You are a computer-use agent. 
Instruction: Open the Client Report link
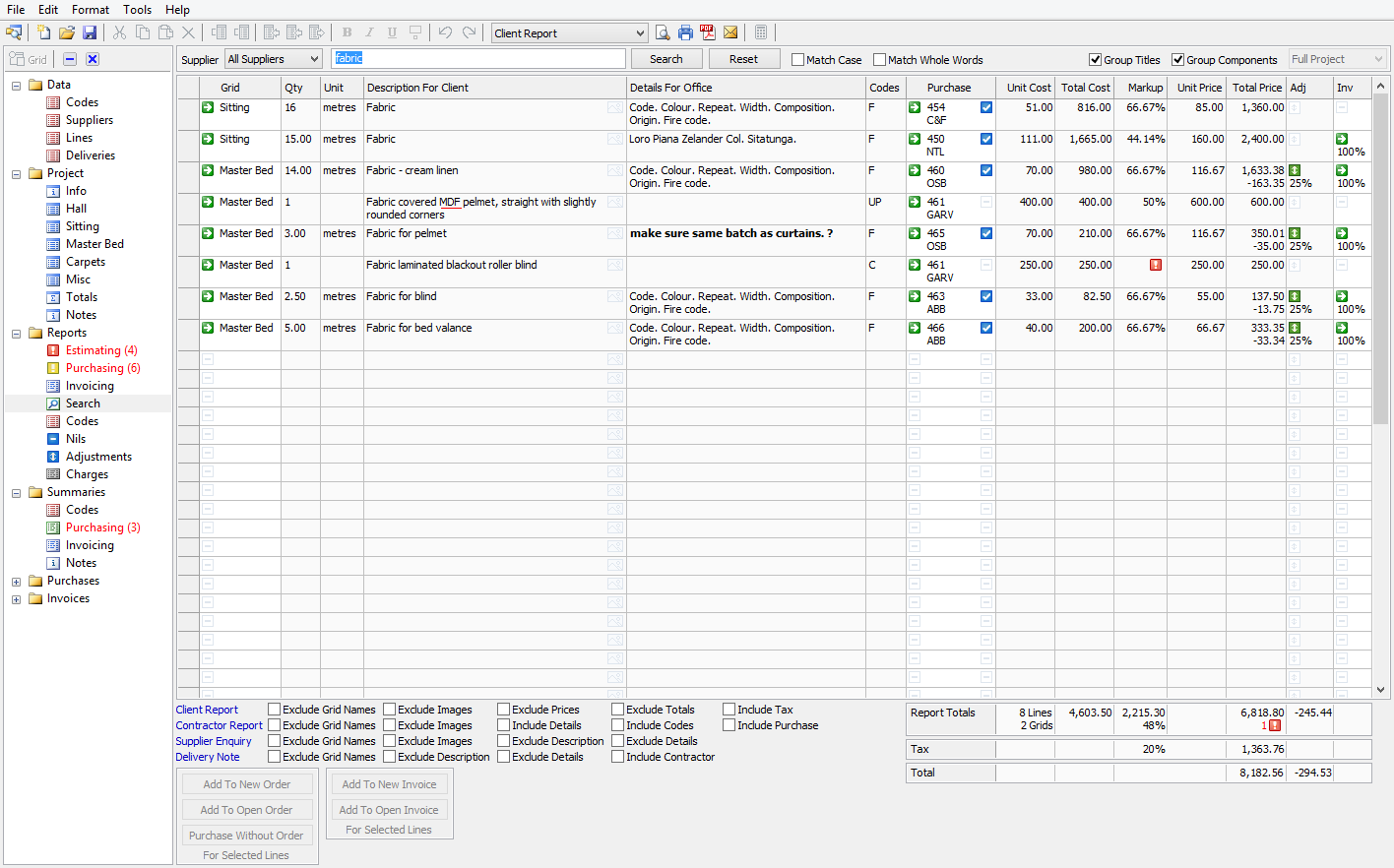207,710
